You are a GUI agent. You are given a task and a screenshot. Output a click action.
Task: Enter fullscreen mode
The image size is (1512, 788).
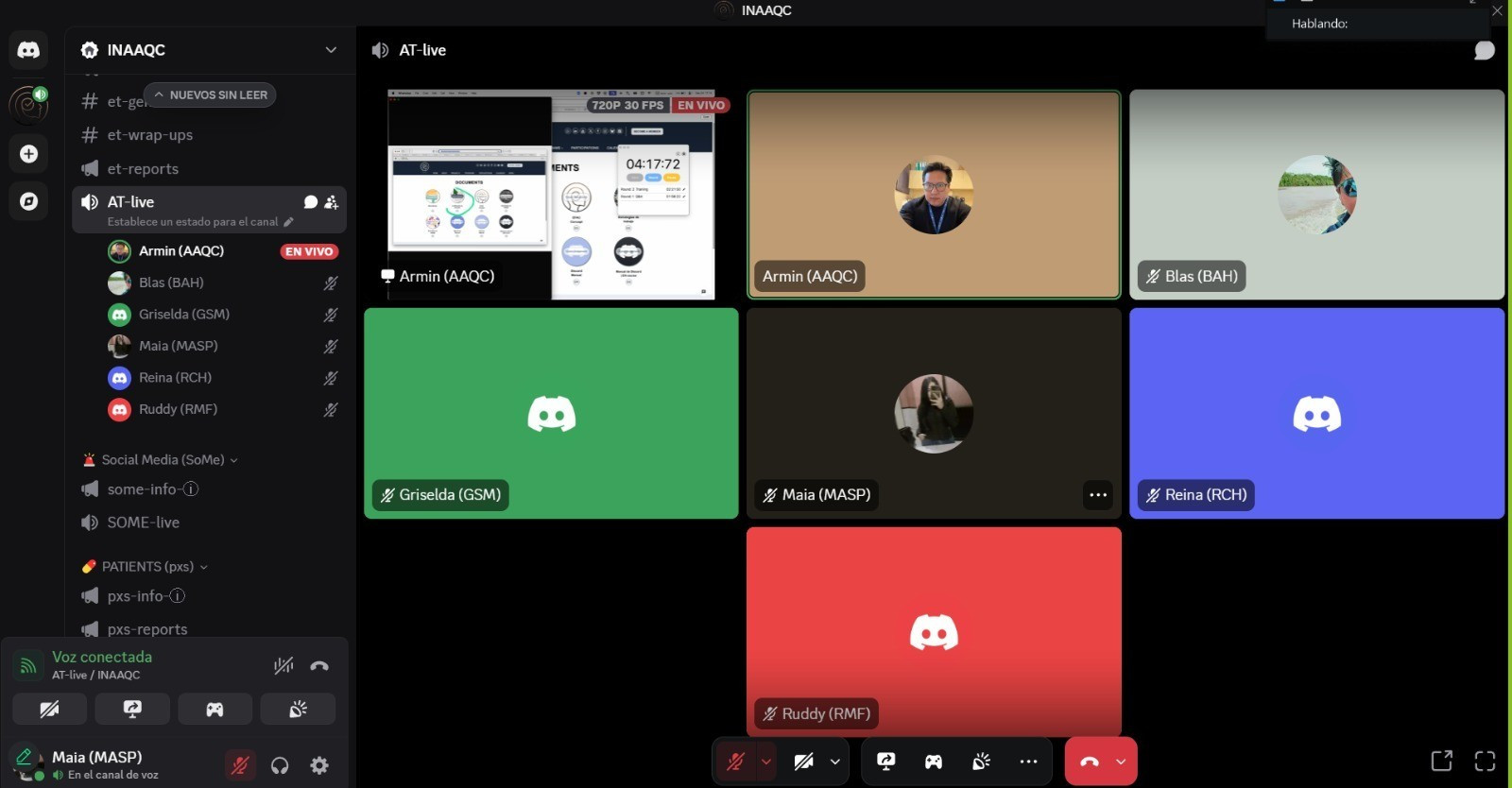click(x=1485, y=762)
